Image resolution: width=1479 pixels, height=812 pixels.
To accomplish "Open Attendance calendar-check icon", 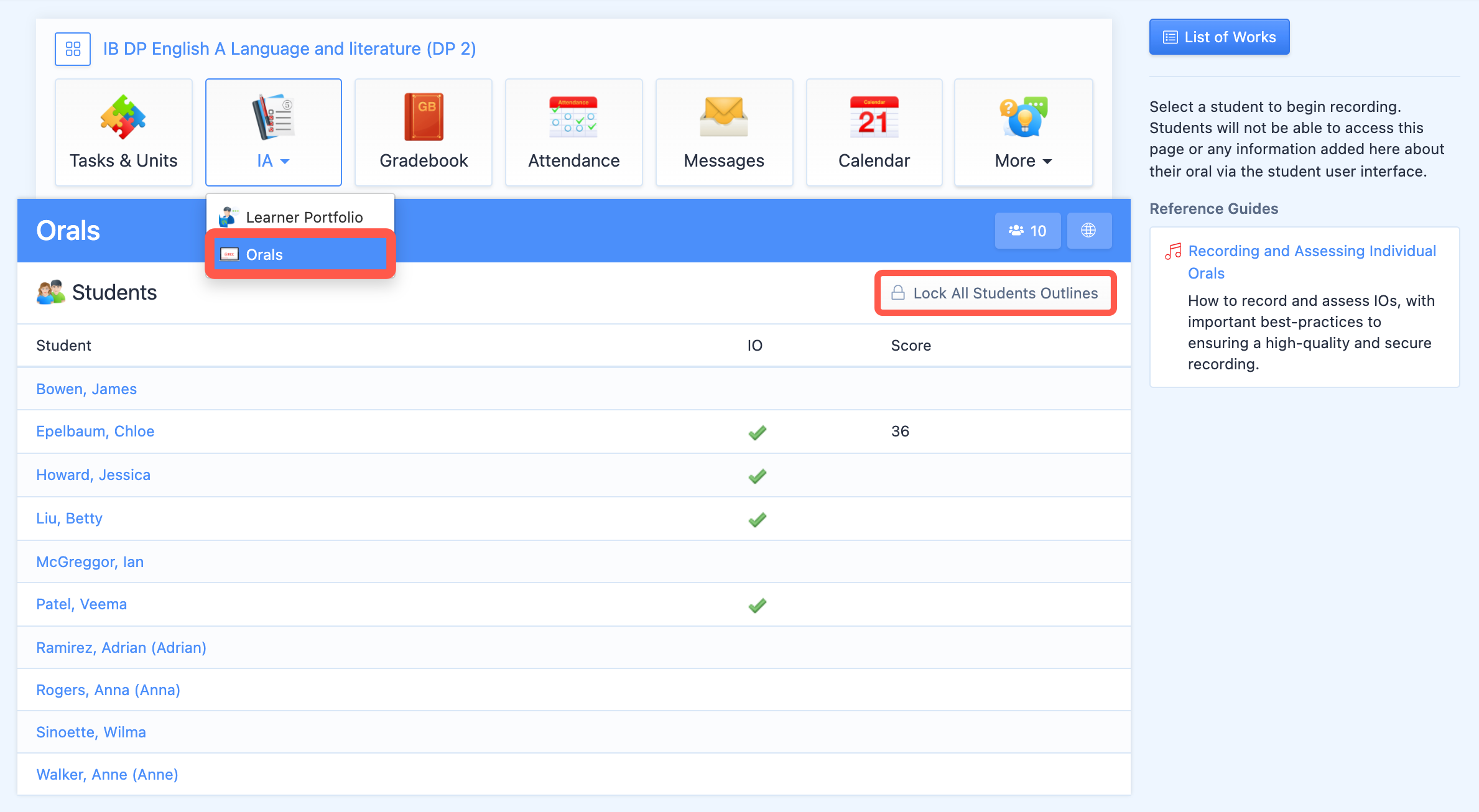I will (x=573, y=118).
